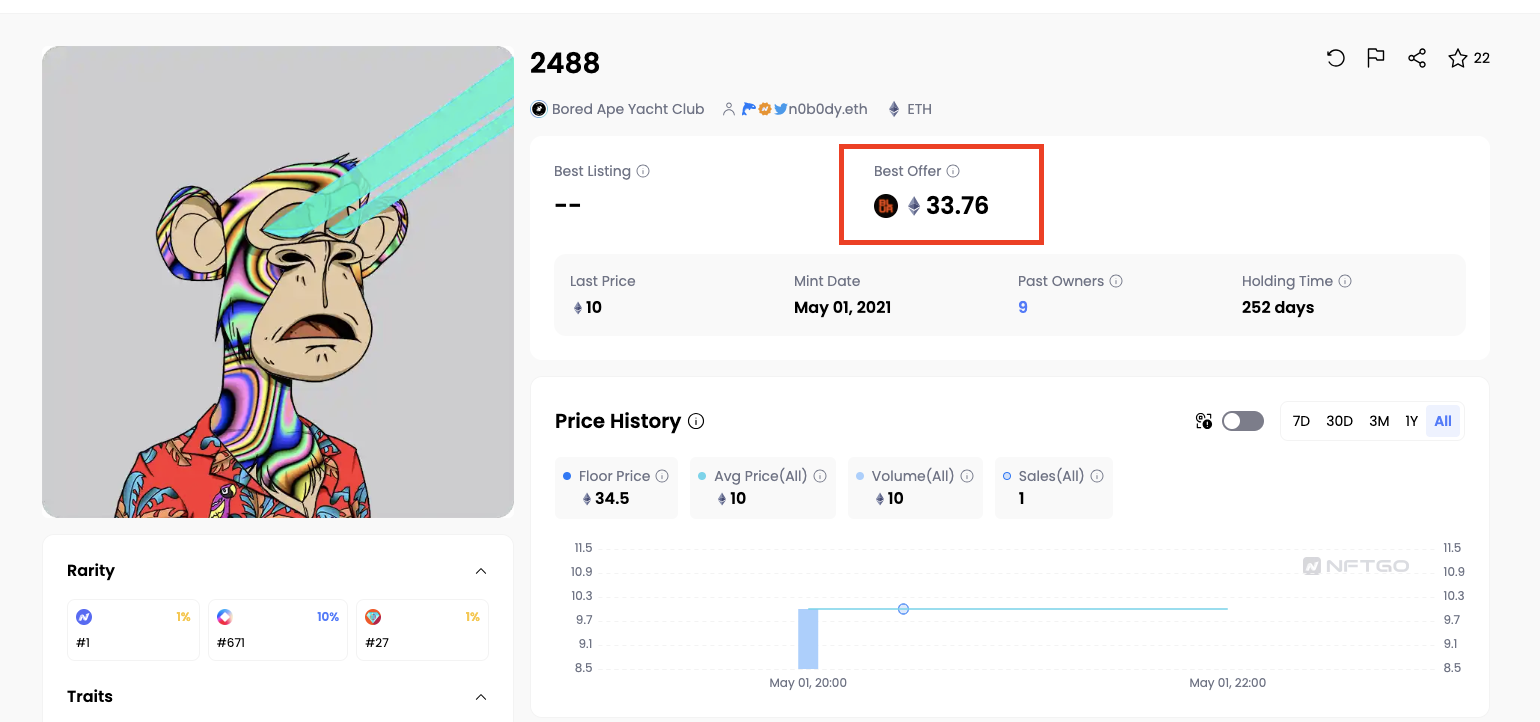Click the Best Offer value 33.76
The width and height of the screenshot is (1540, 722).
click(957, 206)
